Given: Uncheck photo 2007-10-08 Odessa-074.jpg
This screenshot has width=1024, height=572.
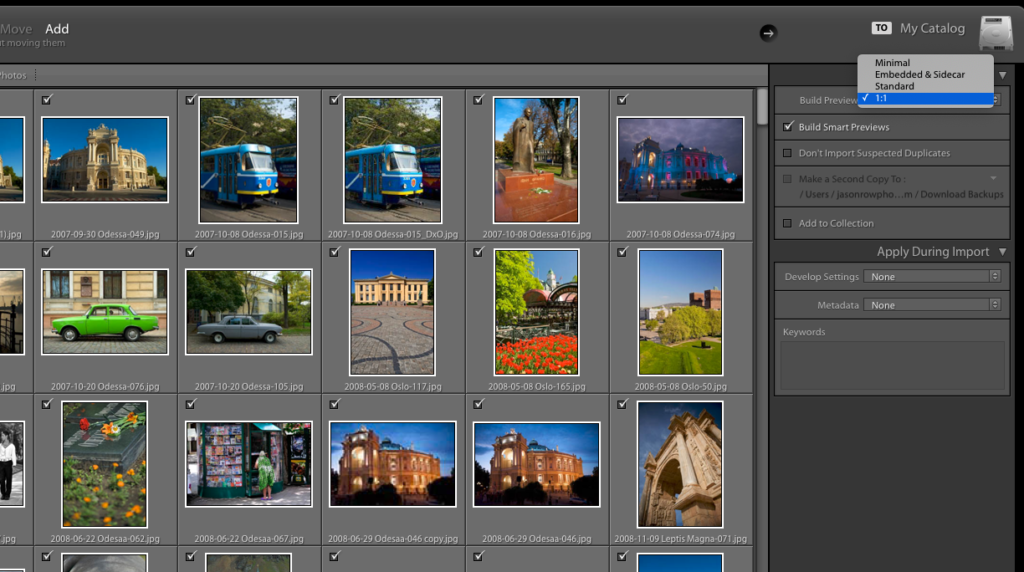Looking at the screenshot, I should pyautogui.click(x=622, y=100).
